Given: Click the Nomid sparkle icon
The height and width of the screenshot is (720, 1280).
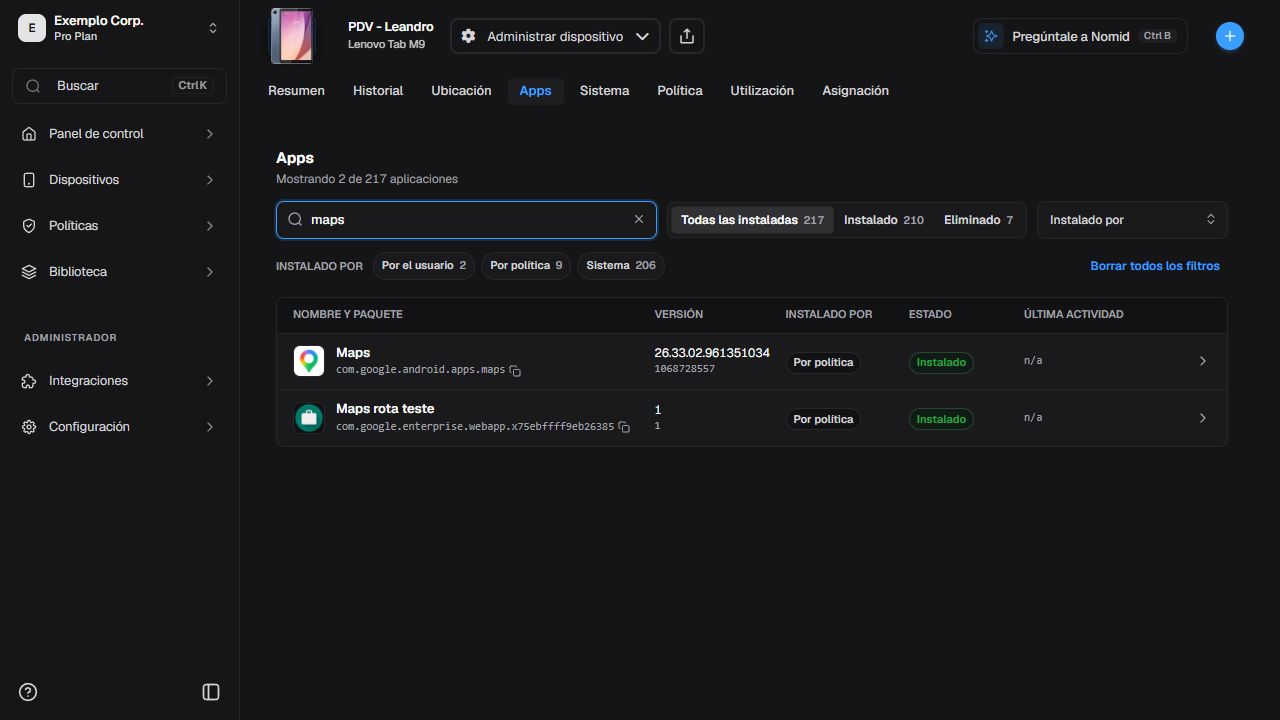Looking at the screenshot, I should coord(991,36).
